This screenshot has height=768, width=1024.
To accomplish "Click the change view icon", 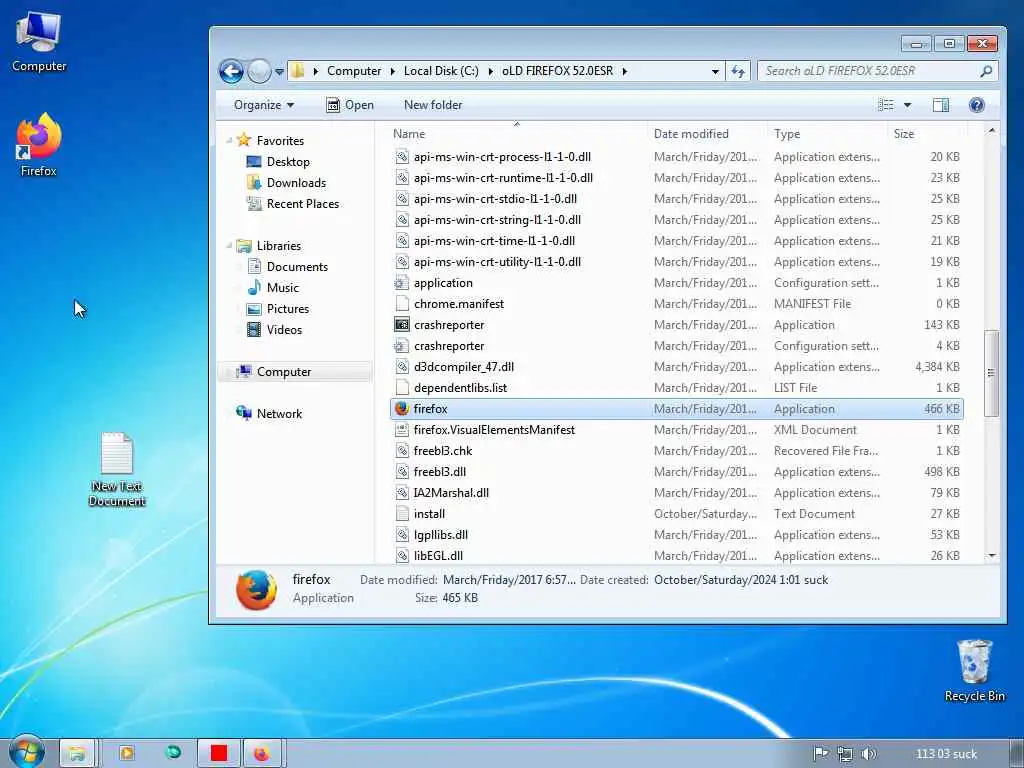I will [x=886, y=105].
